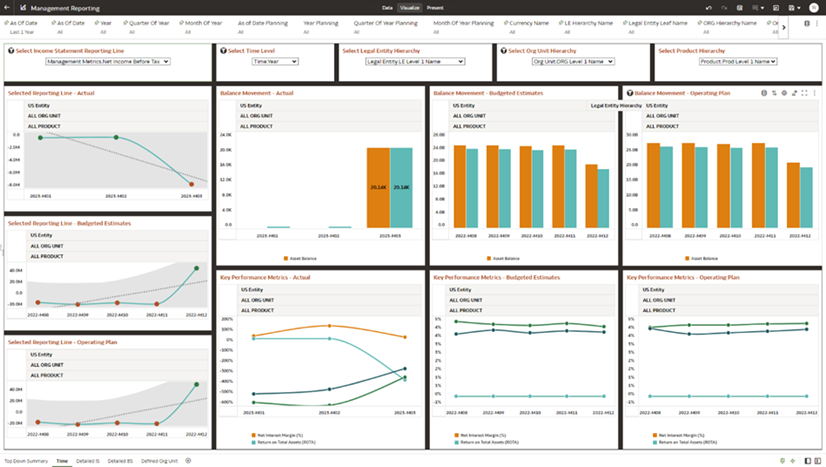Open the user profile avatar menu
The image size is (826, 467).
pos(813,8)
